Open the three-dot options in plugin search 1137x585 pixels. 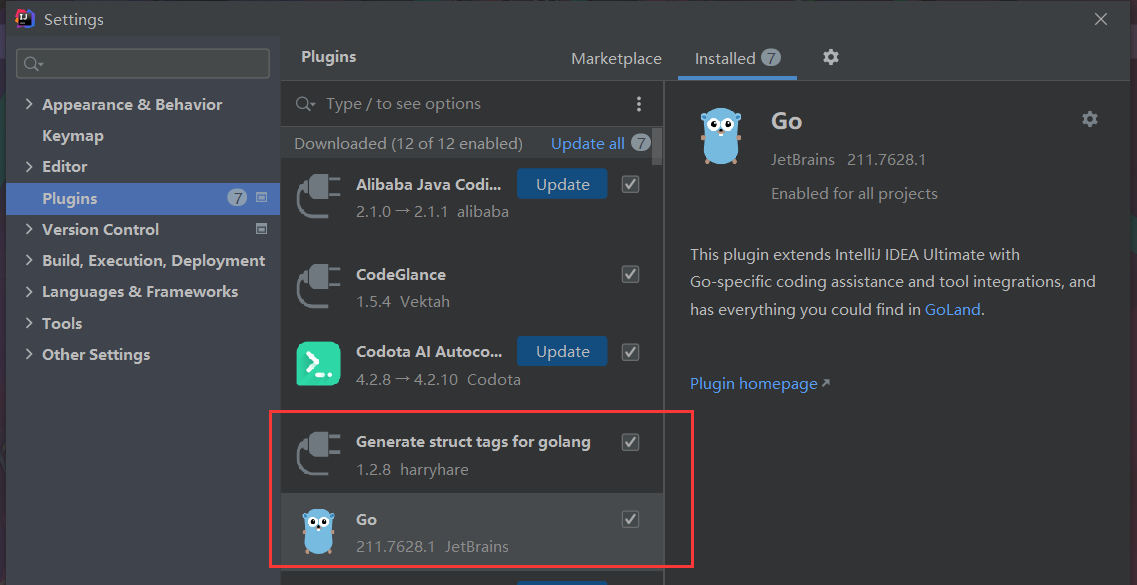639,104
